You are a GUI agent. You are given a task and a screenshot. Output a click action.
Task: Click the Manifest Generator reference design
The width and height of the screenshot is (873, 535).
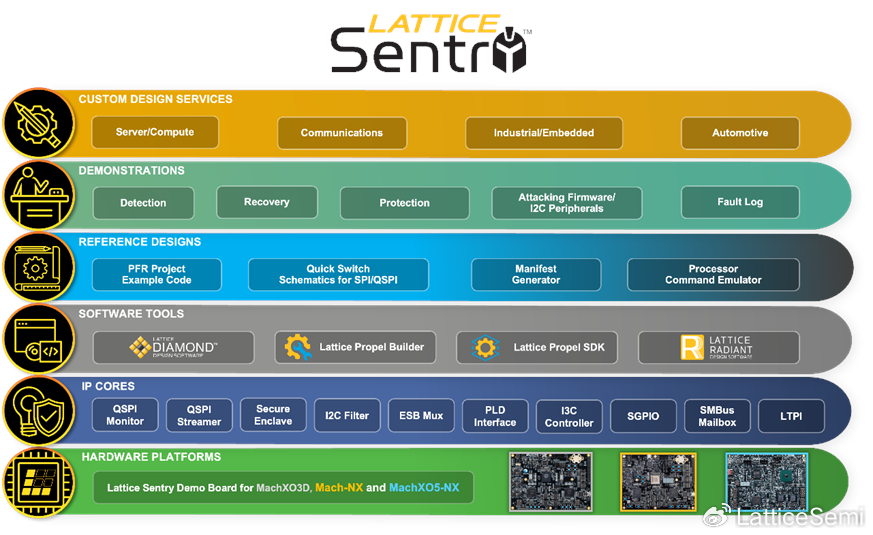pyautogui.click(x=536, y=275)
